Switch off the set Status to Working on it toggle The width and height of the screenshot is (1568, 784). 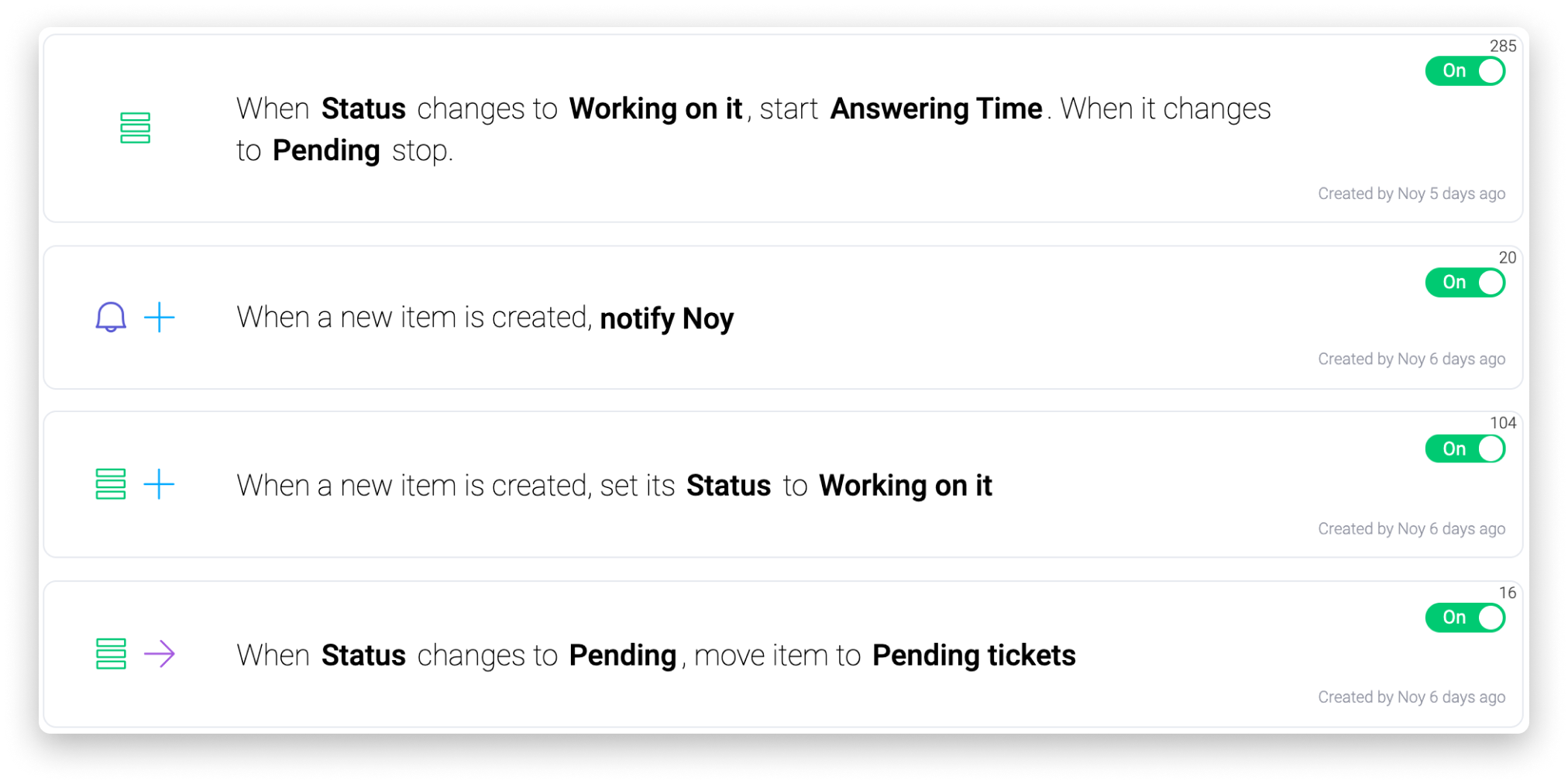pyautogui.click(x=1465, y=449)
